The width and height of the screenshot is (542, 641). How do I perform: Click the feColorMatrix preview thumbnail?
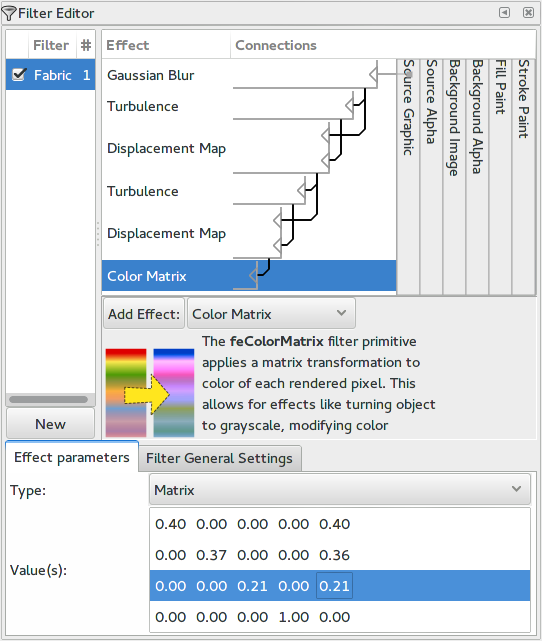(150, 392)
